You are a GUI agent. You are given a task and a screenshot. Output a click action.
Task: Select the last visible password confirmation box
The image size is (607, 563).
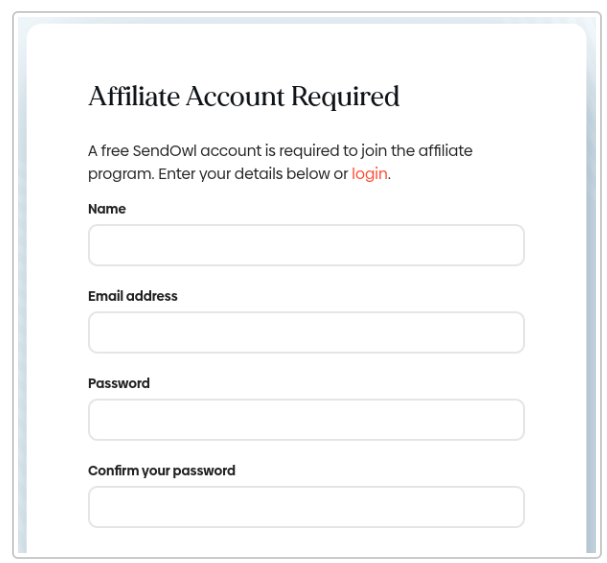click(306, 507)
